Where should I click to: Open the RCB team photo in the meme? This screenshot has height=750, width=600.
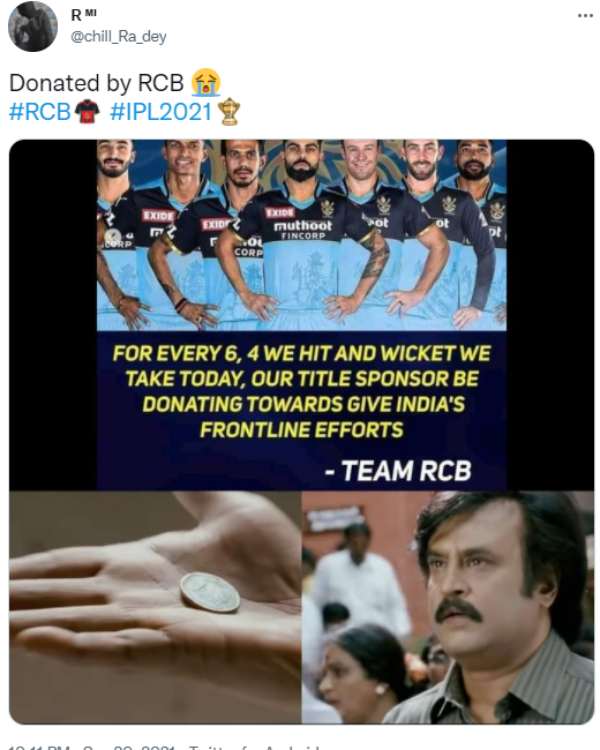pyautogui.click(x=301, y=235)
